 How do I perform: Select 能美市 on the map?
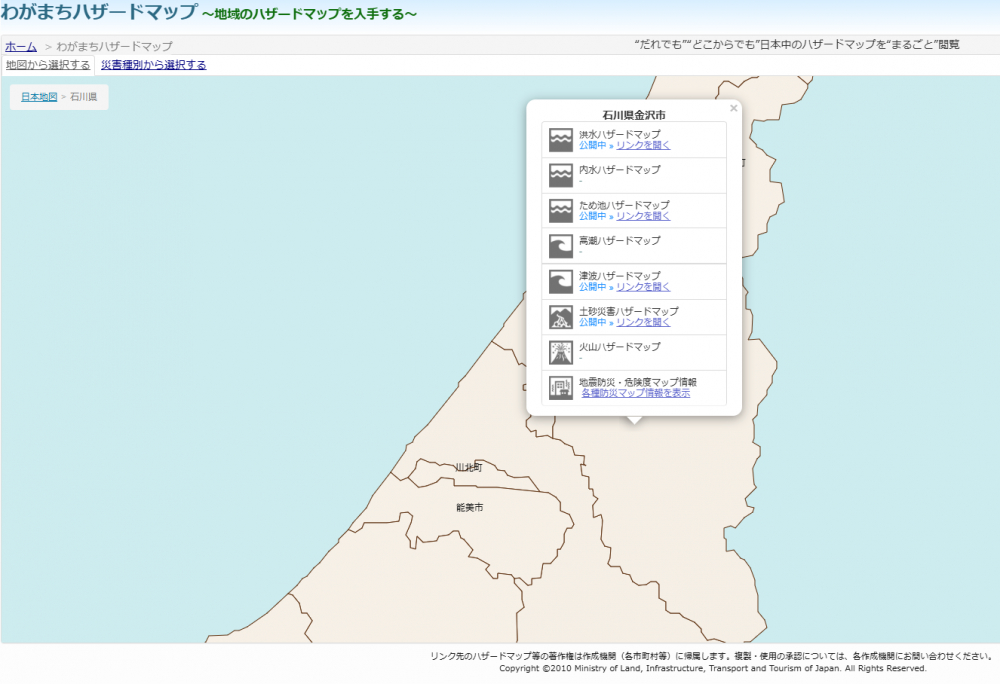pyautogui.click(x=469, y=508)
